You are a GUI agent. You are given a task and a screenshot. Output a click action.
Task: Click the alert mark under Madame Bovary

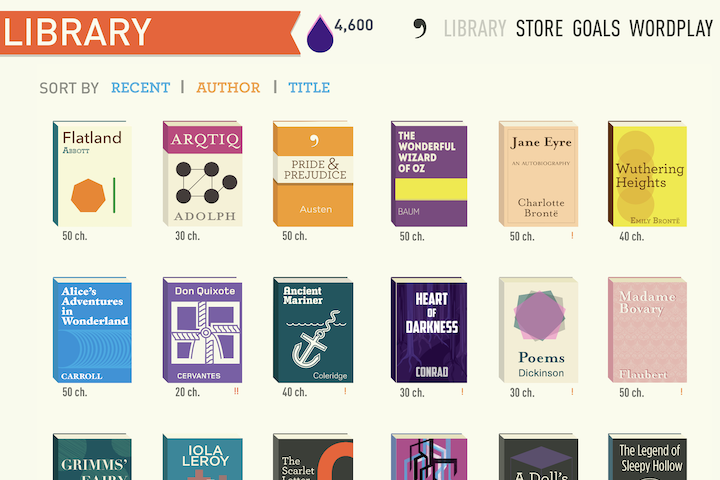pos(681,392)
